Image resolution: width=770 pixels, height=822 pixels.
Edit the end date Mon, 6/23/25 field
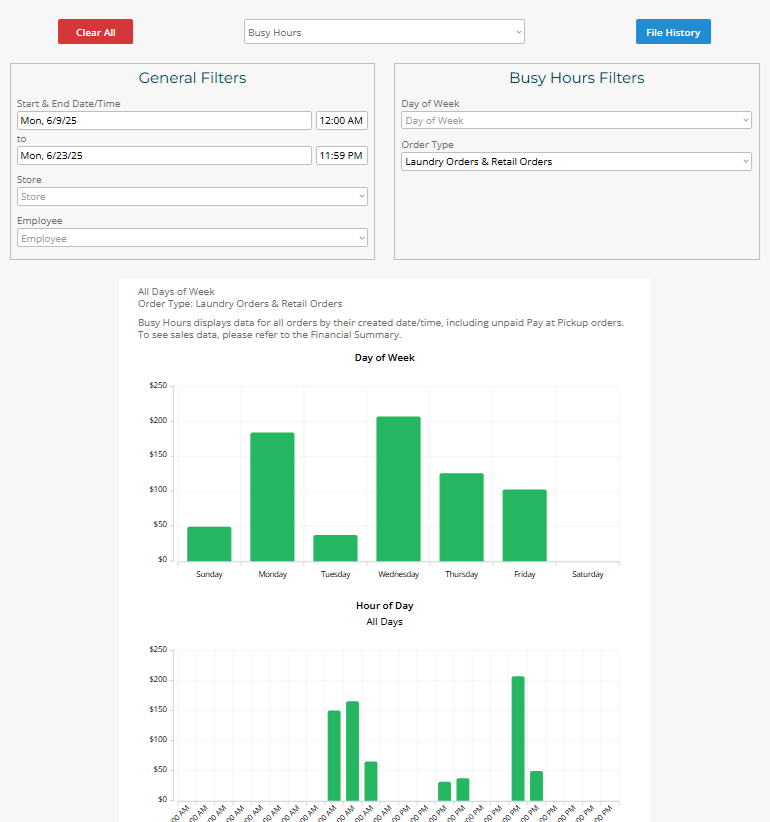(164, 155)
